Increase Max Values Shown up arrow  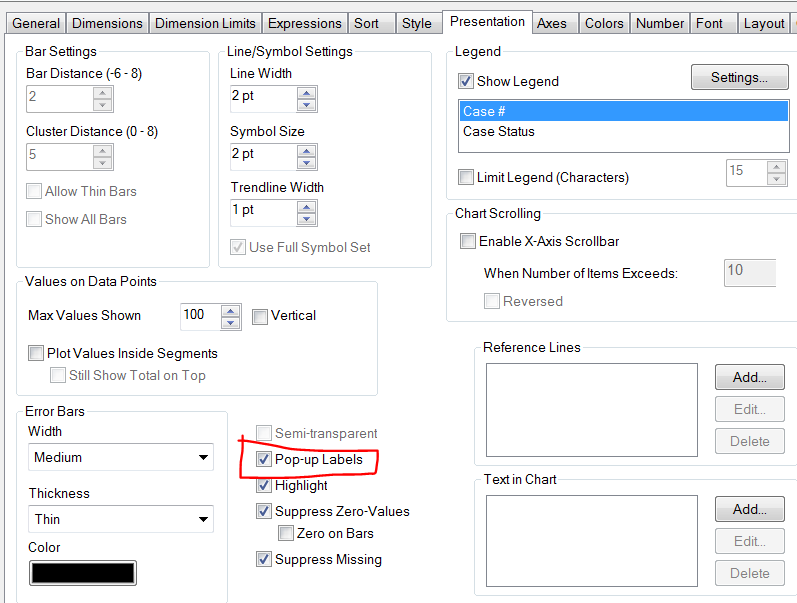coord(231,311)
